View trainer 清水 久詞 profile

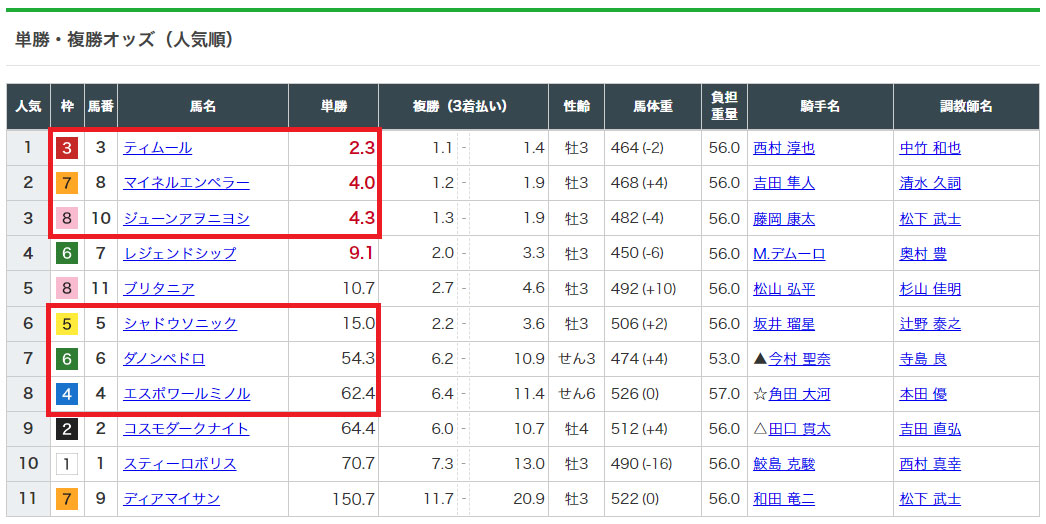point(929,183)
